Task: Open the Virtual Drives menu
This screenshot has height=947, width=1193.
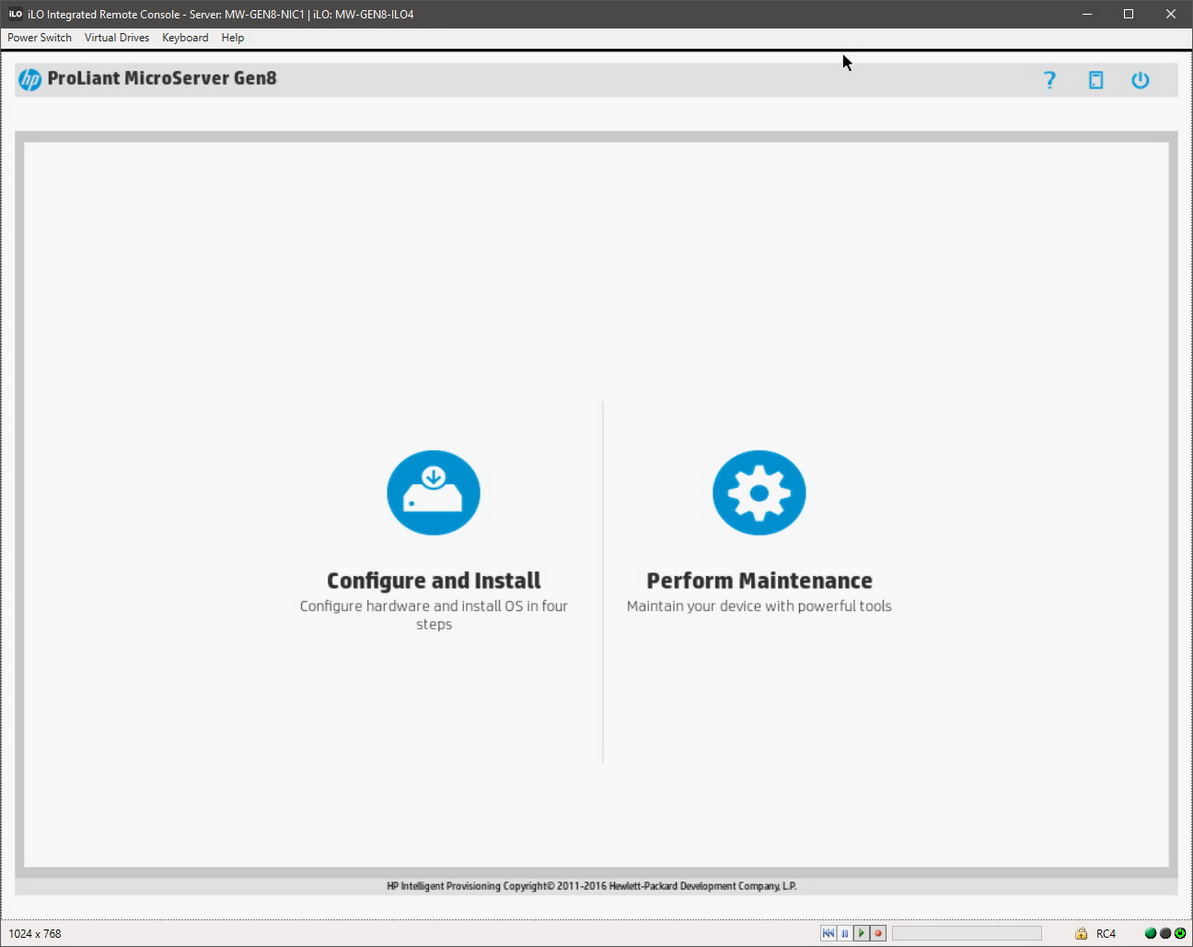Action: point(116,37)
